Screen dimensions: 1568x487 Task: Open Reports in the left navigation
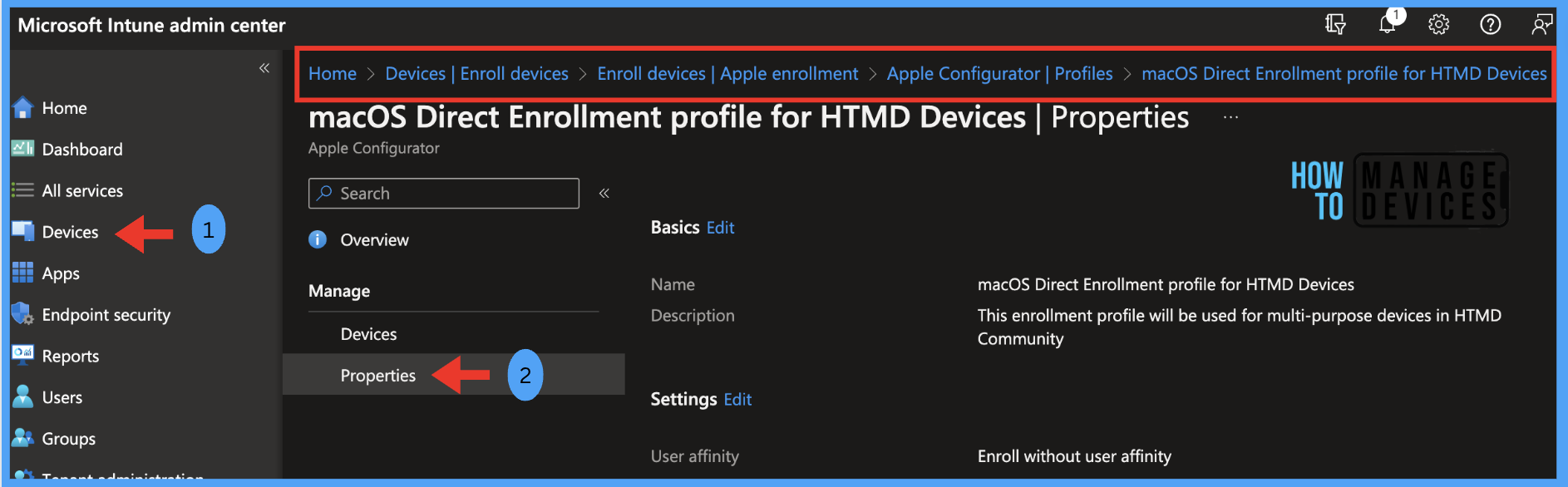tap(71, 356)
